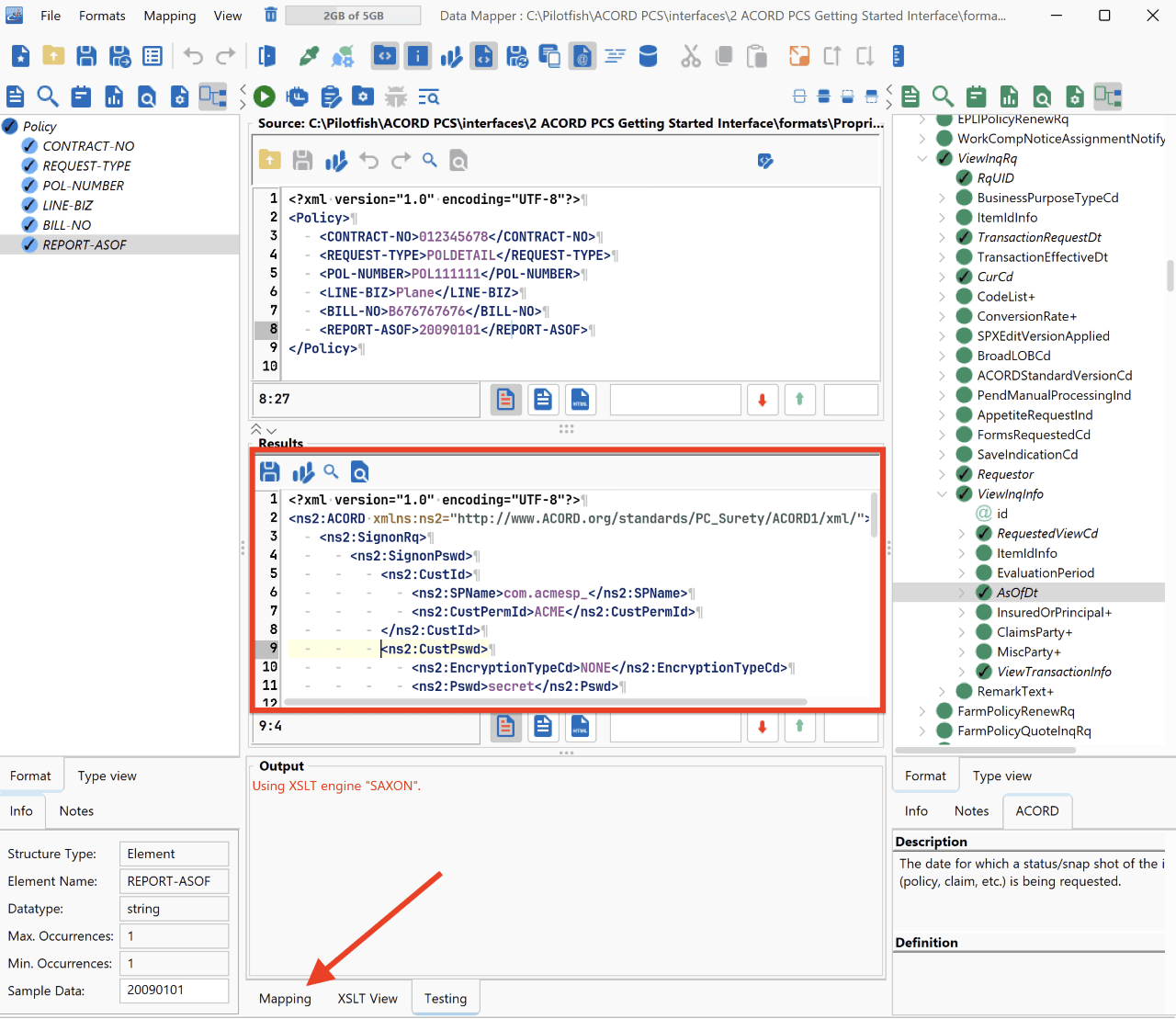Expand the RemarkText+ node
The width and height of the screenshot is (1176, 1019).
(942, 691)
